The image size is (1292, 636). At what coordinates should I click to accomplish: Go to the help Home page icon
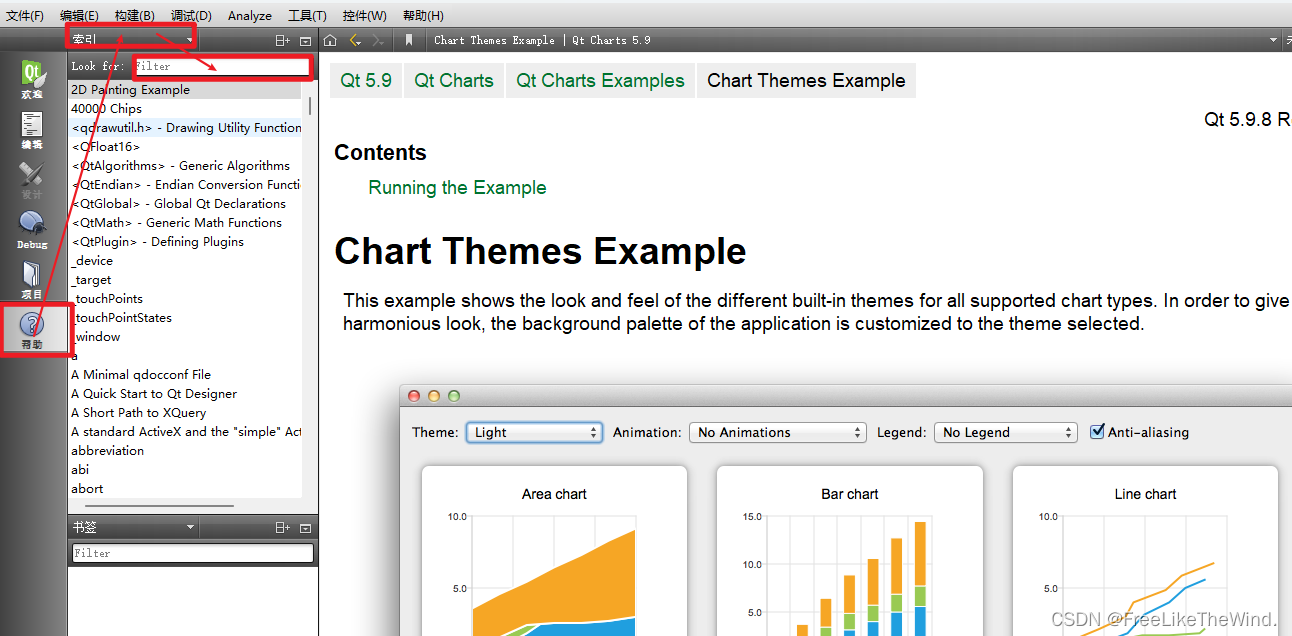pyautogui.click(x=331, y=40)
